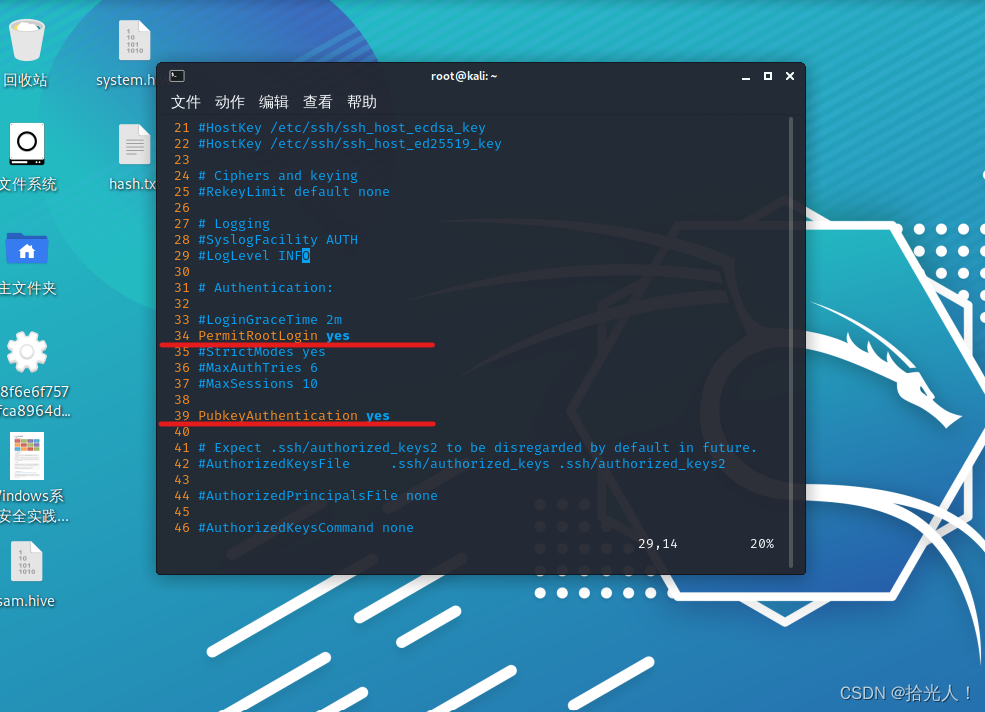This screenshot has width=985, height=712.
Task: Click the 20% scroll indicator
Action: point(761,543)
